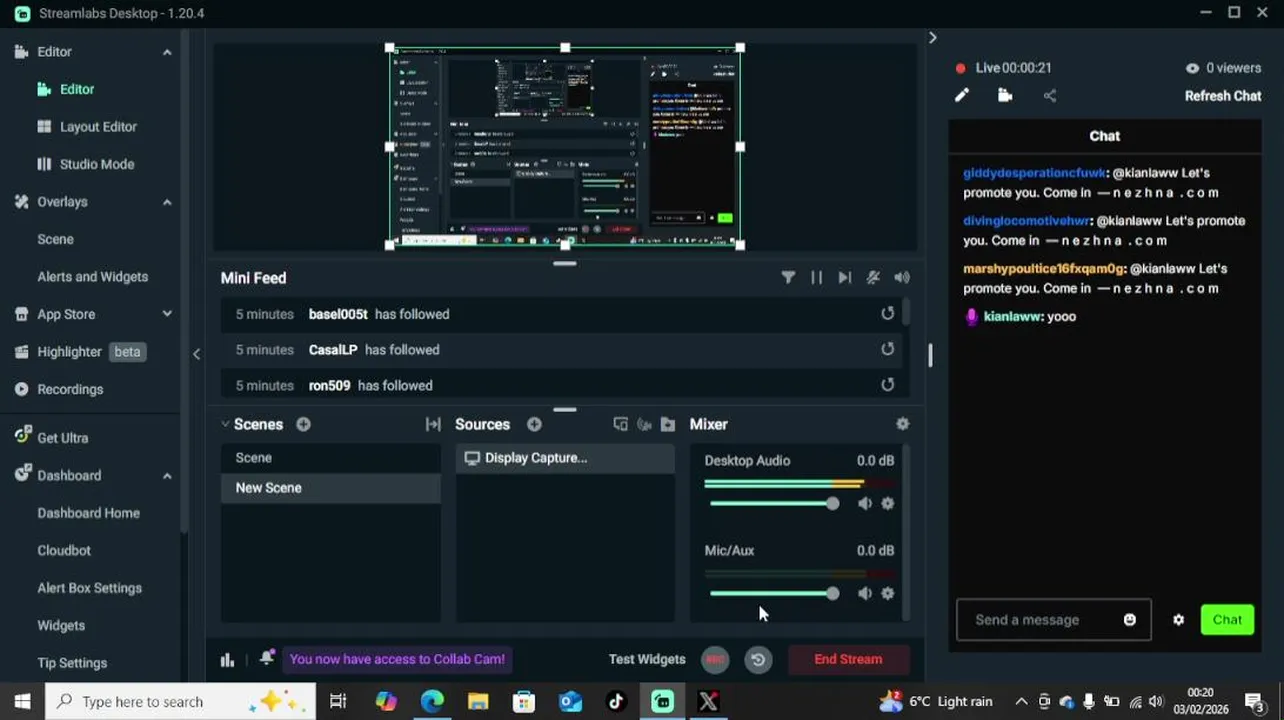This screenshot has width=1284, height=720.
Task: Replay the basel005t follow alert
Action: click(887, 314)
